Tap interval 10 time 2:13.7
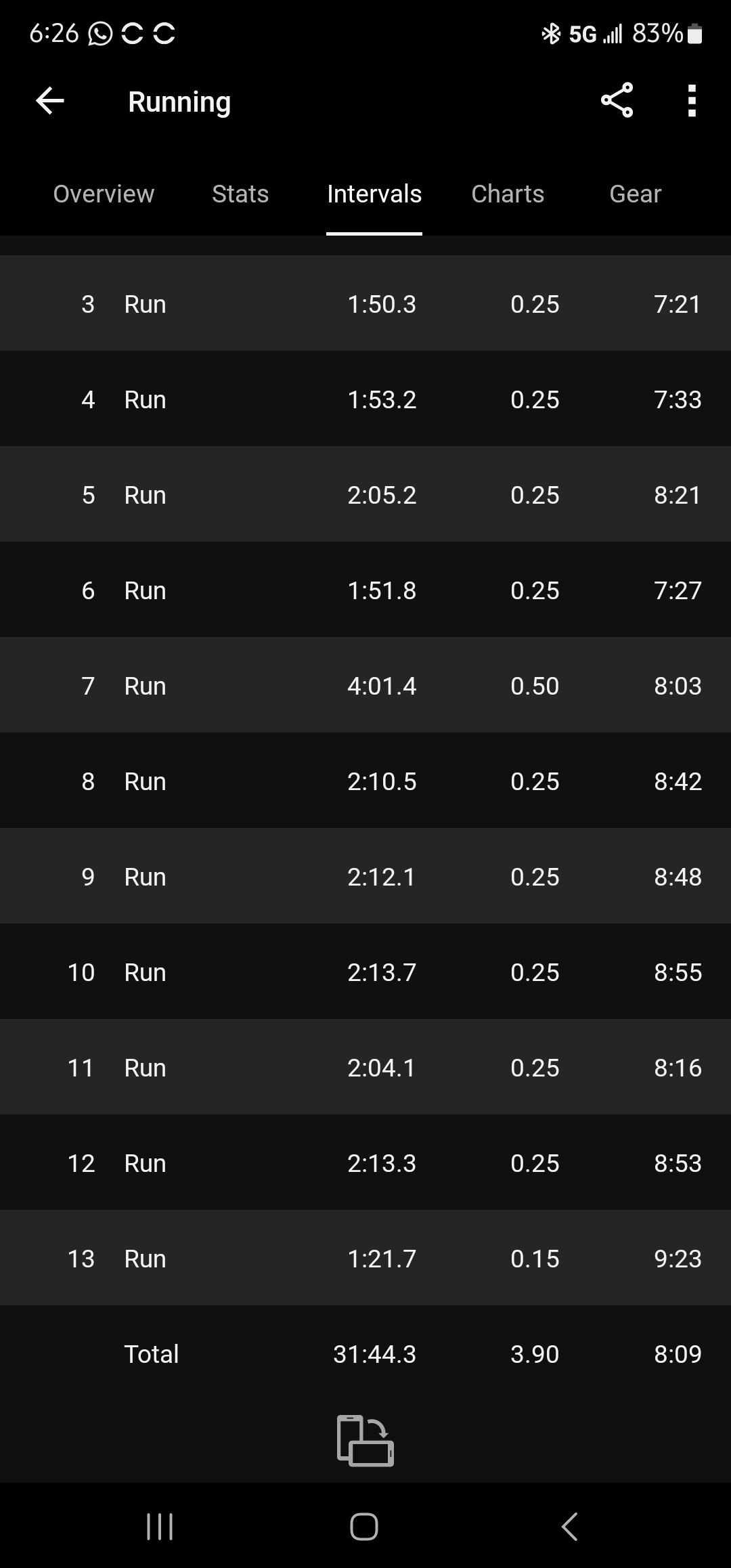Screen dimensions: 731x1568 click(x=382, y=973)
